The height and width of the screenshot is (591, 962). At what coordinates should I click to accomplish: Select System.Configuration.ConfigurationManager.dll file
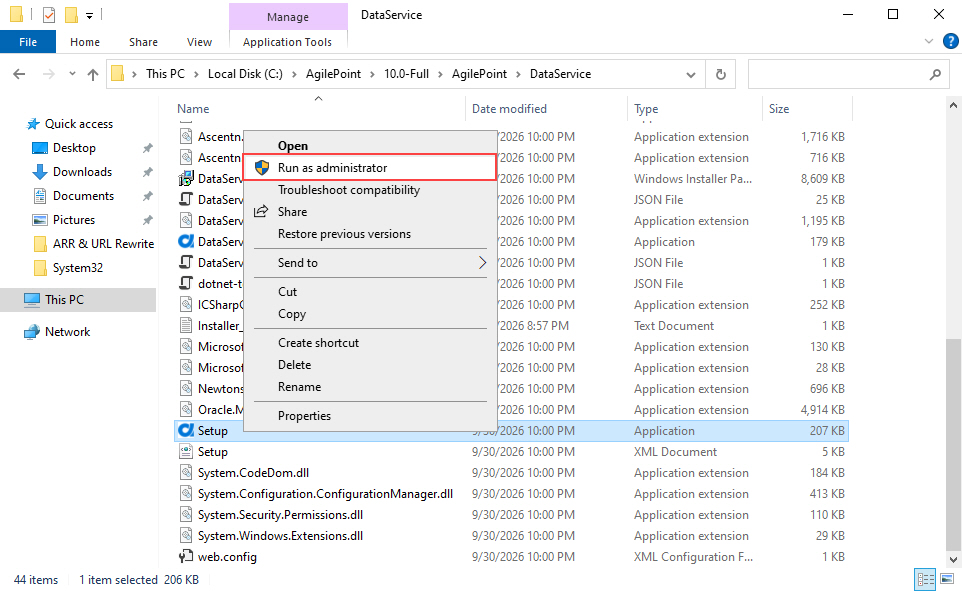325,493
